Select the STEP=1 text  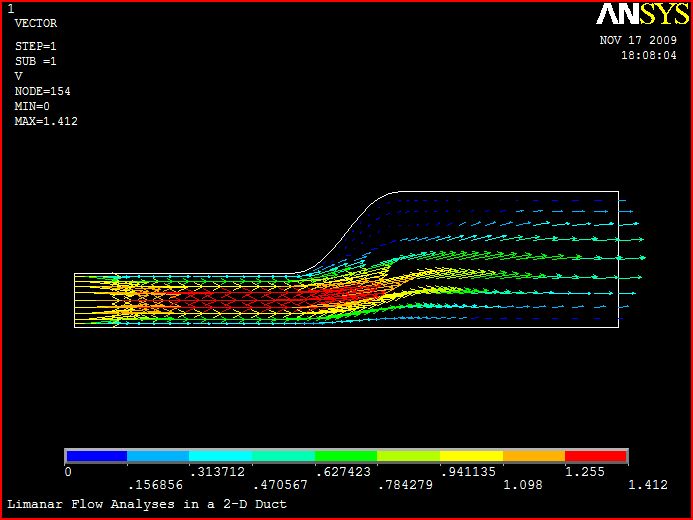pyautogui.click(x=36, y=47)
